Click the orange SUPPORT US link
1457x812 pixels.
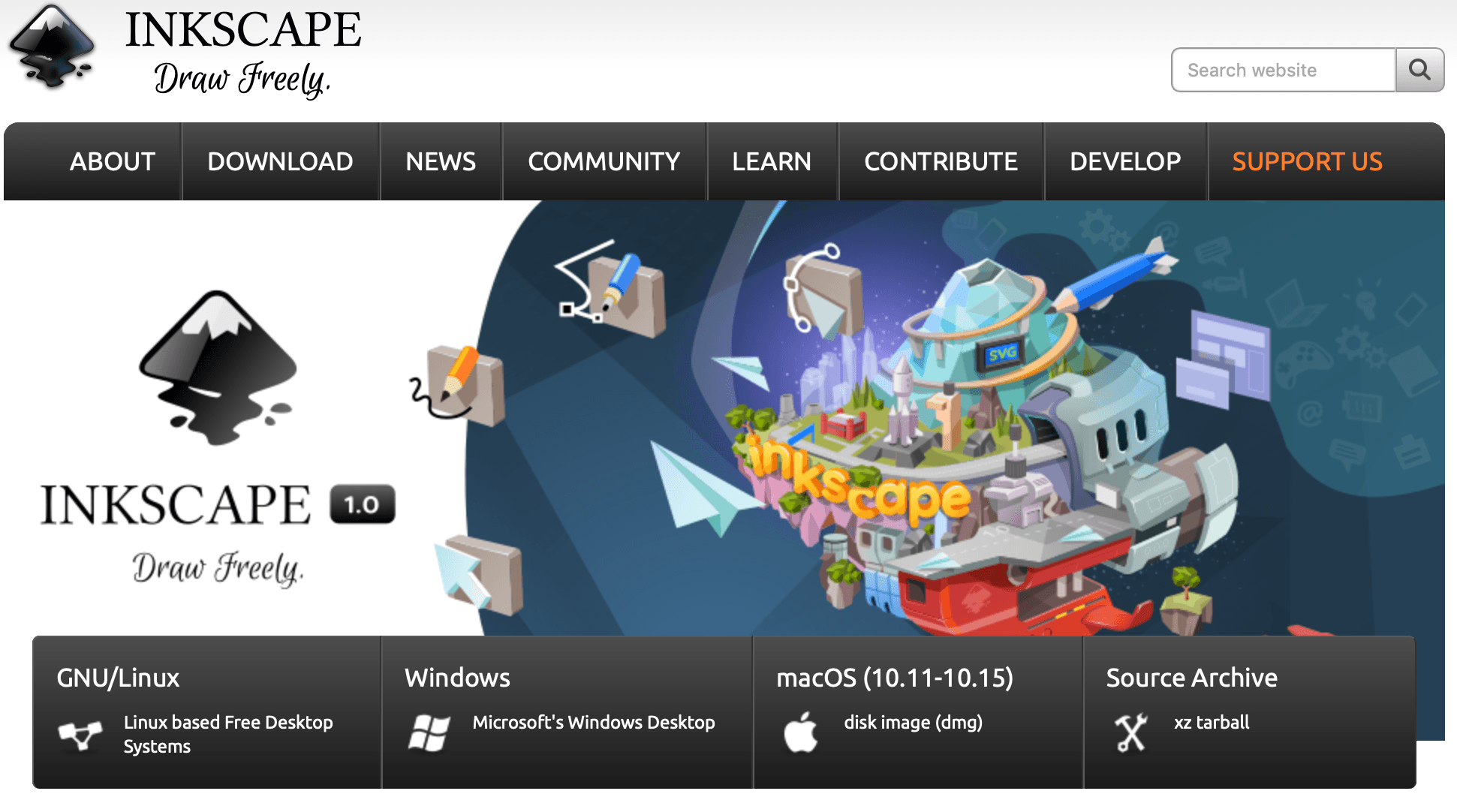pos(1307,161)
